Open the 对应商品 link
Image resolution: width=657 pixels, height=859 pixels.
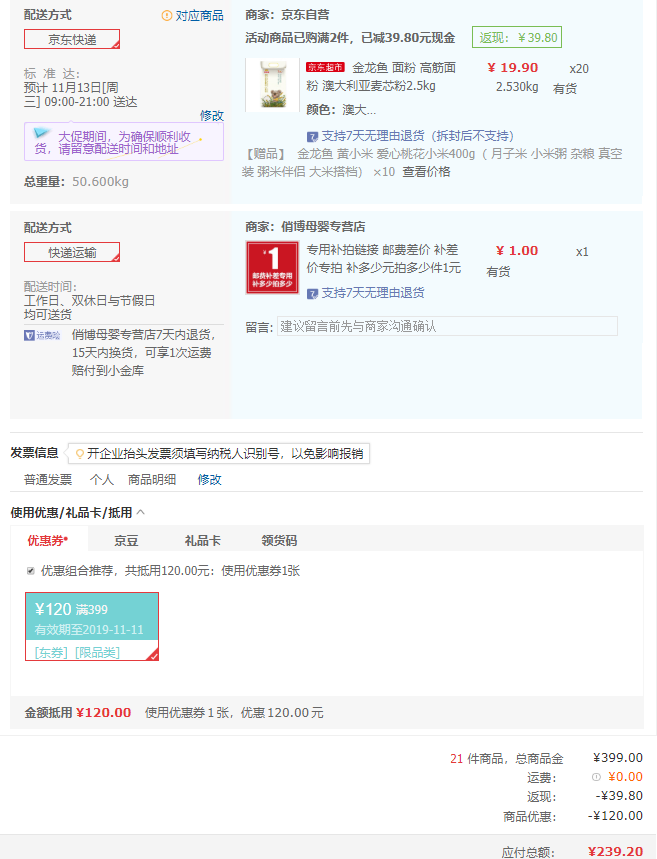[x=199, y=16]
